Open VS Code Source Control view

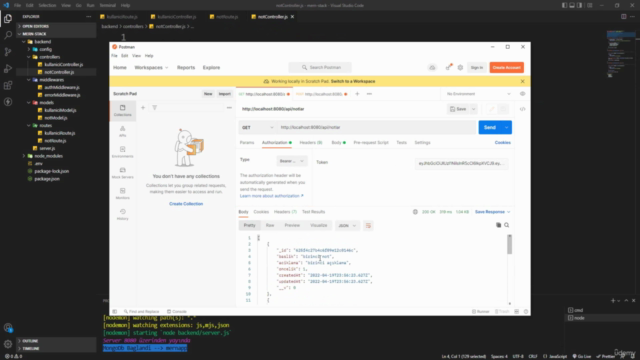[8, 52]
